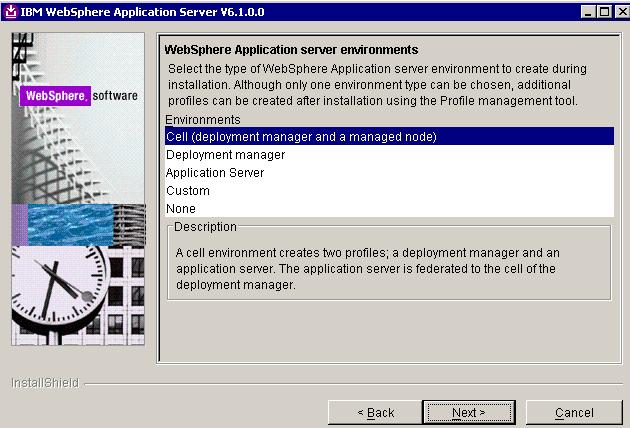630x428 pixels.
Task: Open the installer icon in the title bar
Action: point(10,12)
